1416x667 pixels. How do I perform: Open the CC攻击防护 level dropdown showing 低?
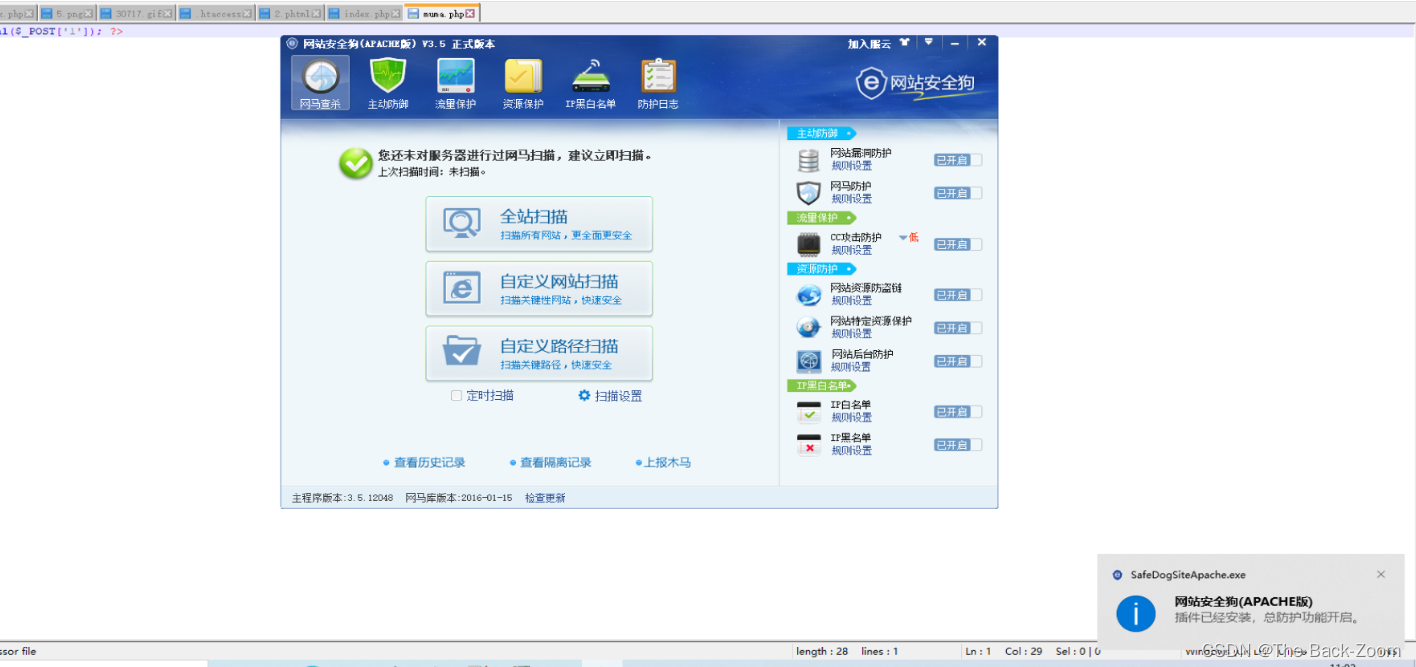point(908,237)
